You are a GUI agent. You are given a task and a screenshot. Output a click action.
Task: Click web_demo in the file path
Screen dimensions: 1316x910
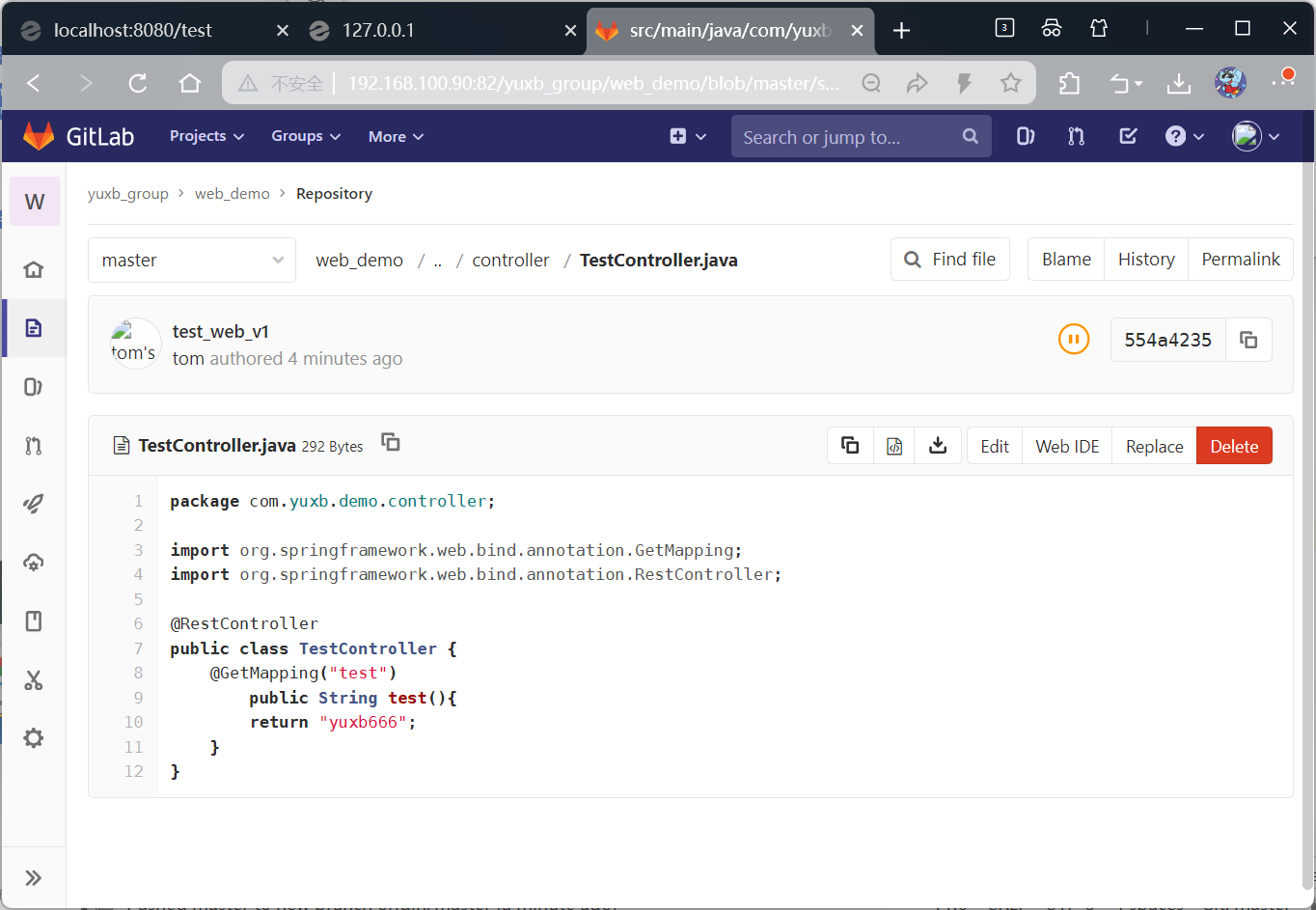coord(360,261)
